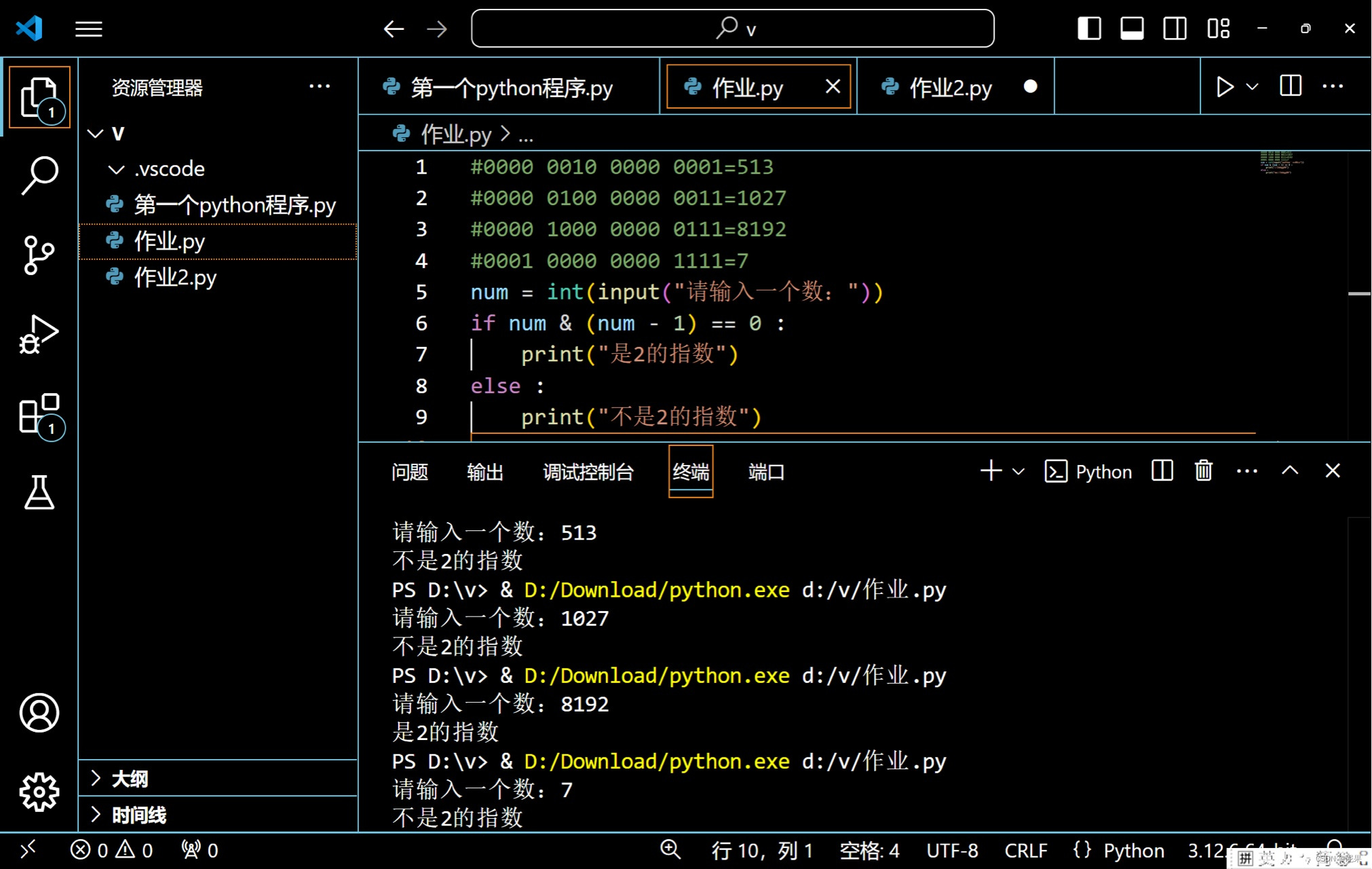Expand the 大纲 outline section
Image resolution: width=1372 pixels, height=869 pixels.
(x=218, y=778)
